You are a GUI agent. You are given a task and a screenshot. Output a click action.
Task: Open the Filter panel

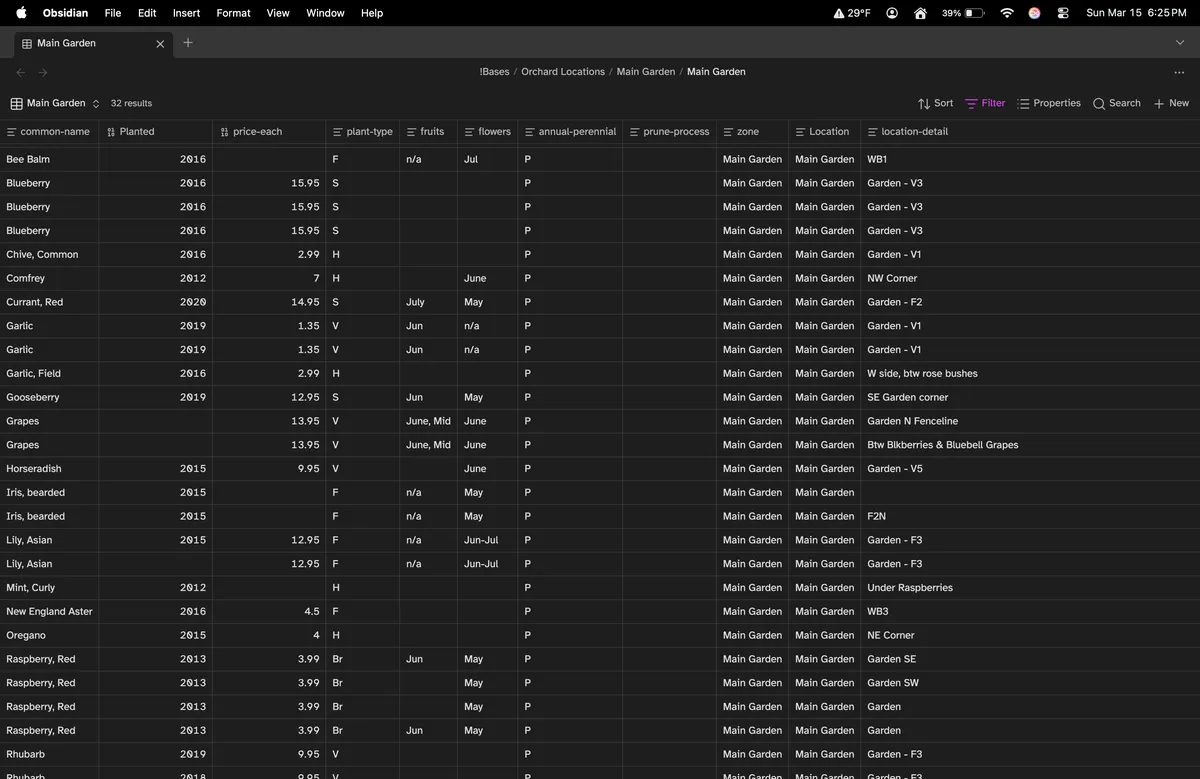tap(985, 103)
